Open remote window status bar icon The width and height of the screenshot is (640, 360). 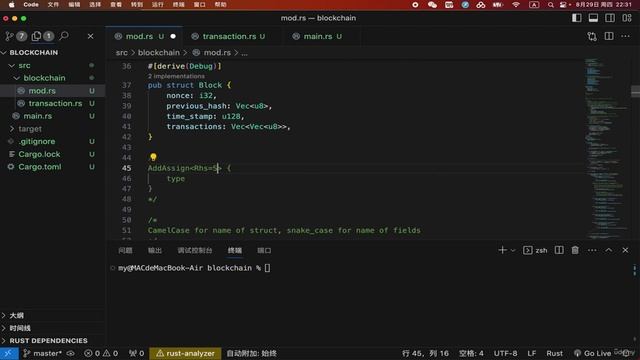[9, 353]
